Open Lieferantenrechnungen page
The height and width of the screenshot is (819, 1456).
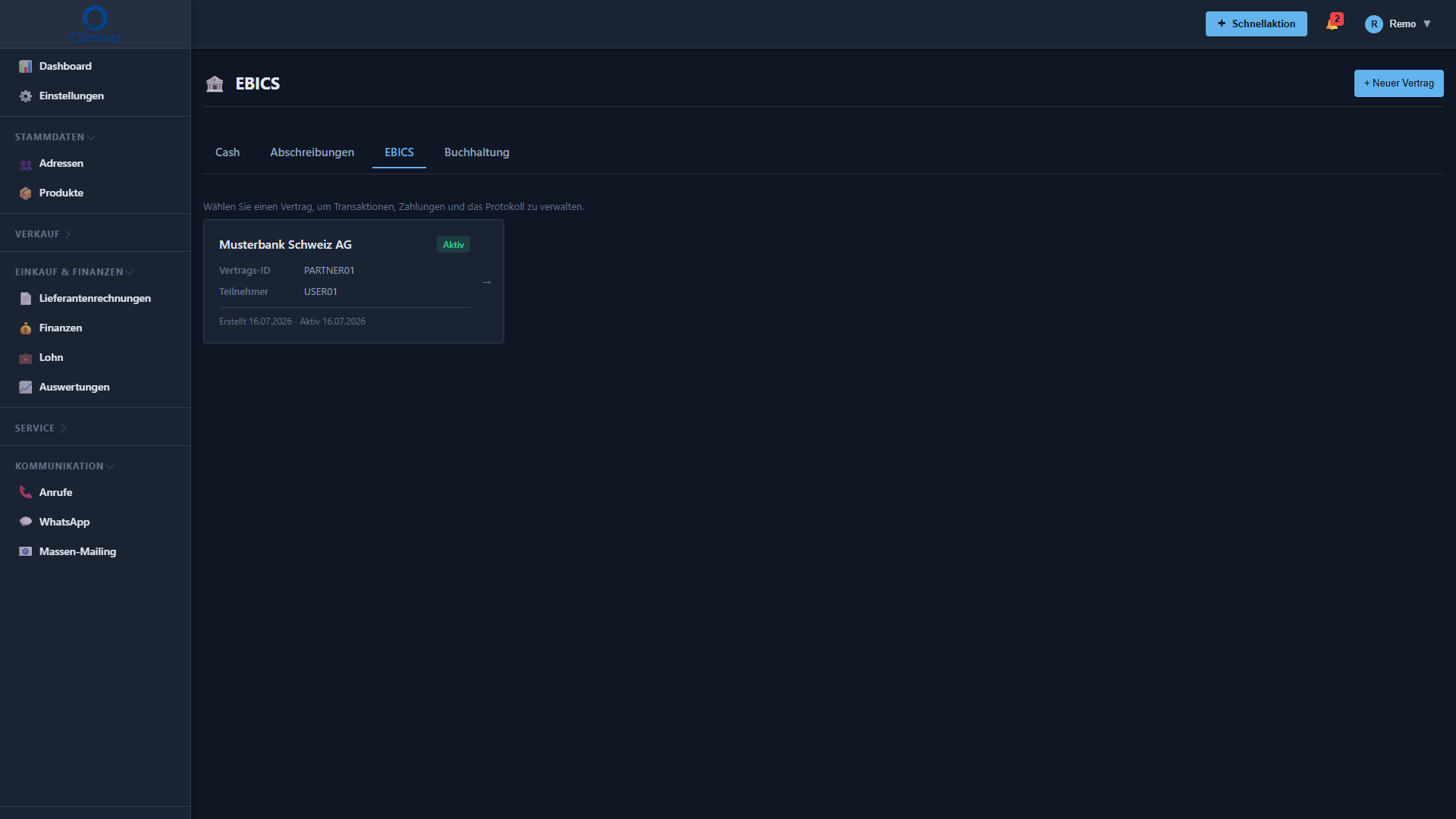(x=95, y=299)
